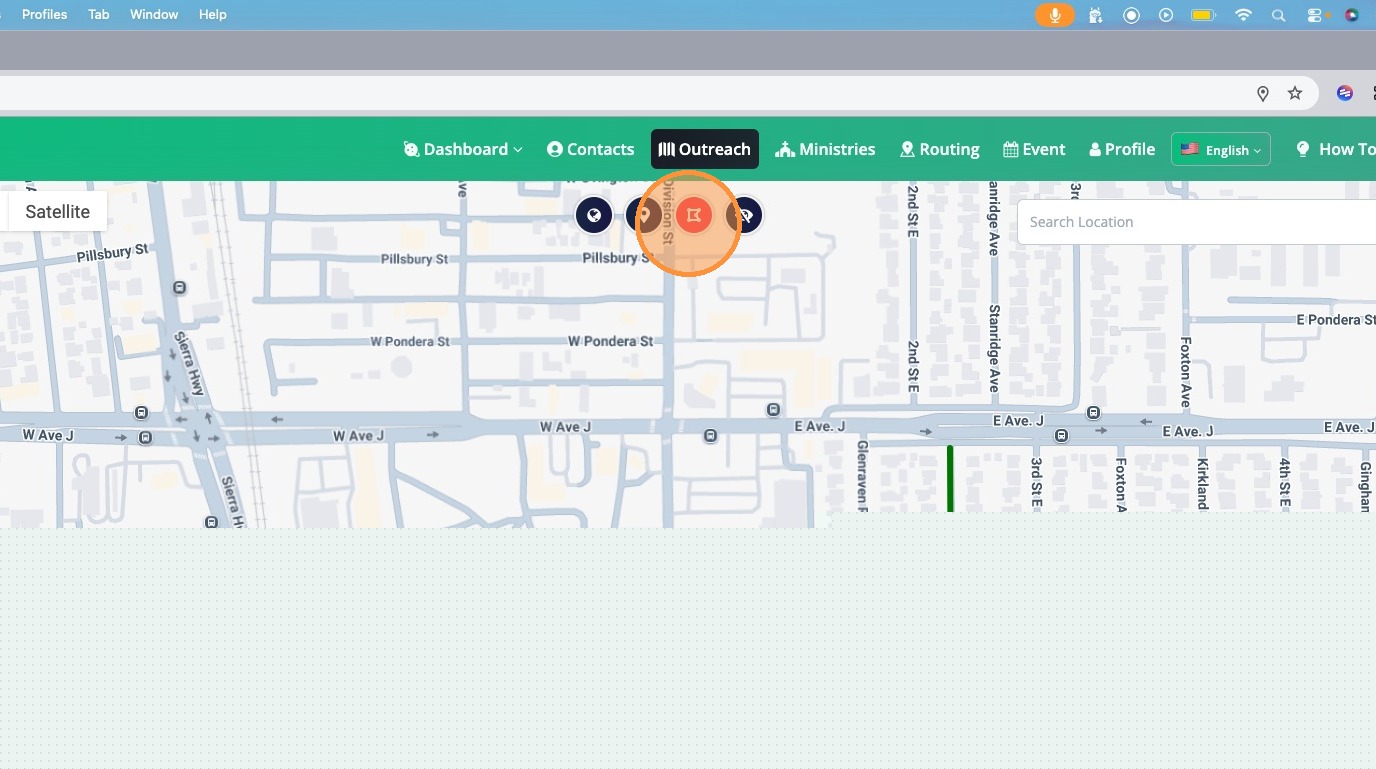
Task: Click the How To lightbulb icon
Action: 1303,149
